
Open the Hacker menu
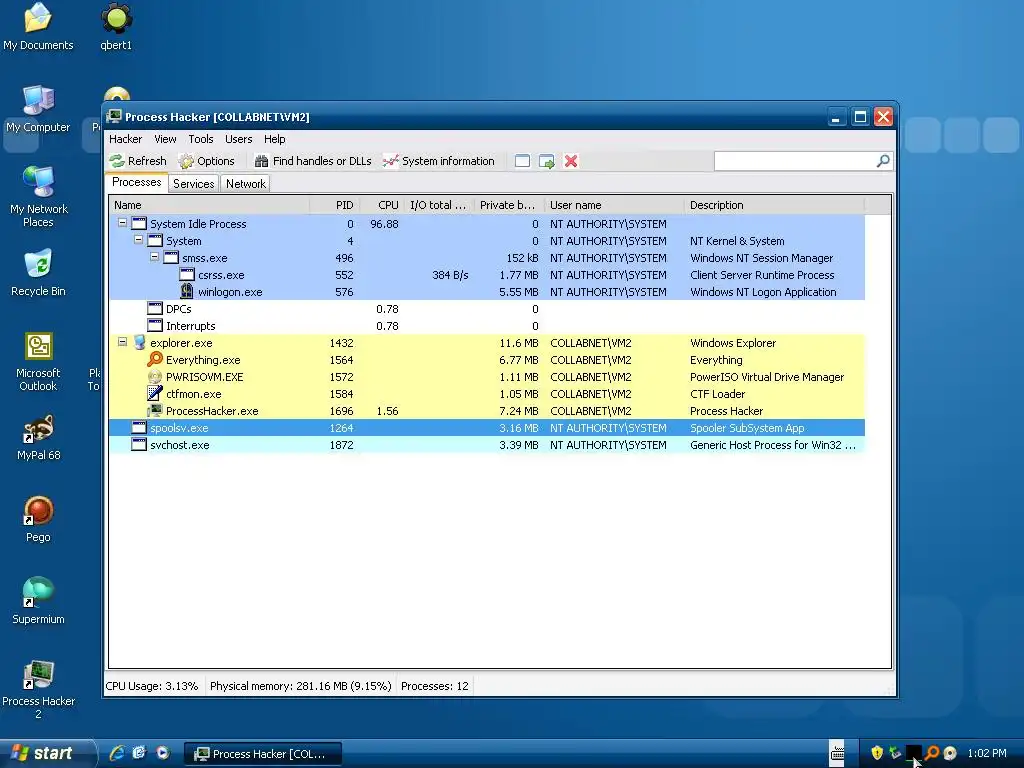(x=125, y=139)
